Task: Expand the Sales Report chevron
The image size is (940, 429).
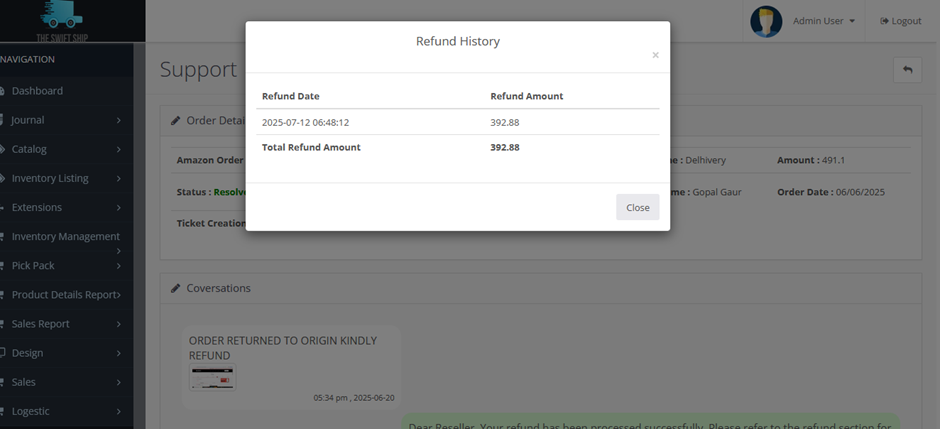Action: pos(118,324)
